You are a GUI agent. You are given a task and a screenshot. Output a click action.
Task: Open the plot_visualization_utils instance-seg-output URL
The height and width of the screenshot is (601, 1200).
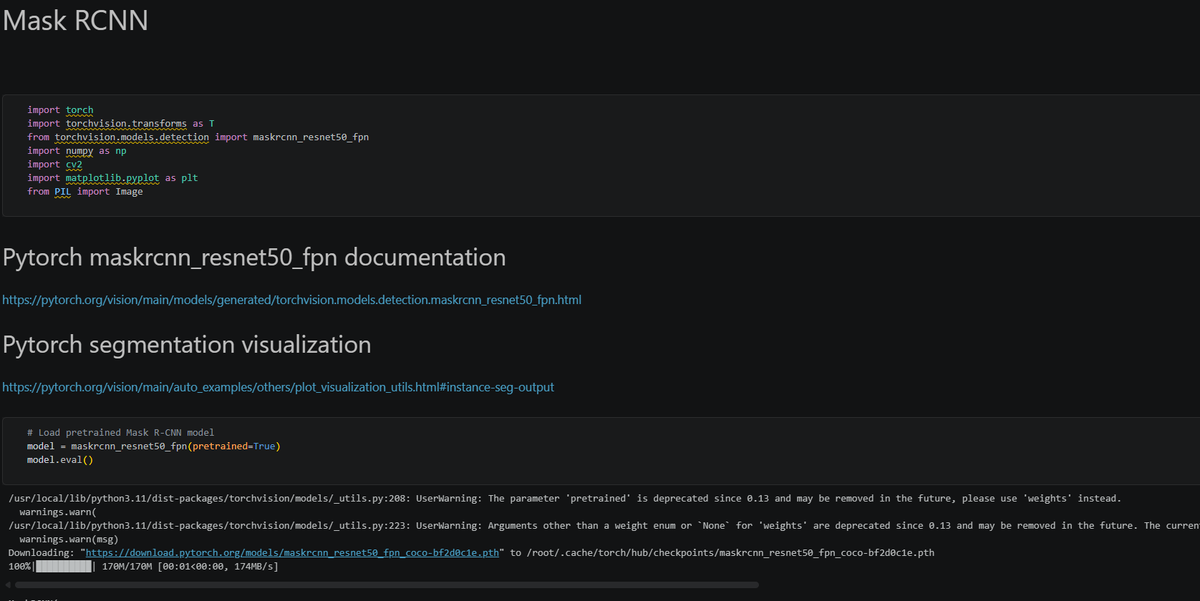[x=278, y=387]
